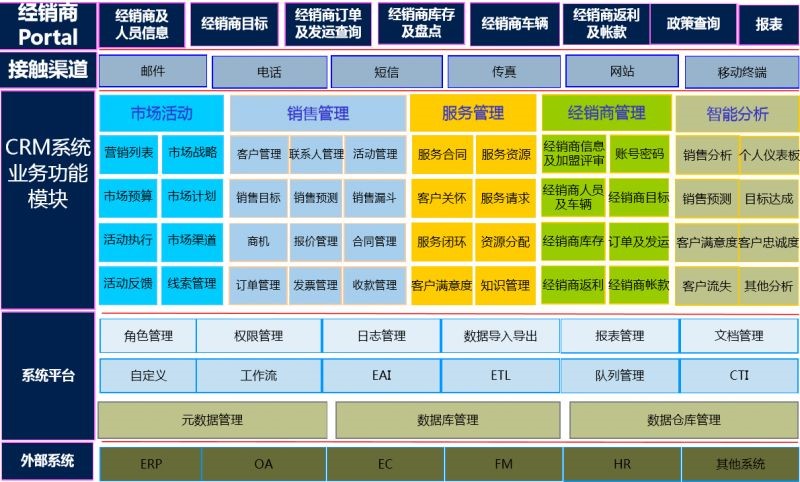Click the 客户流失 analysis tile
Viewport: 800px width, 482px height.
(x=706, y=286)
